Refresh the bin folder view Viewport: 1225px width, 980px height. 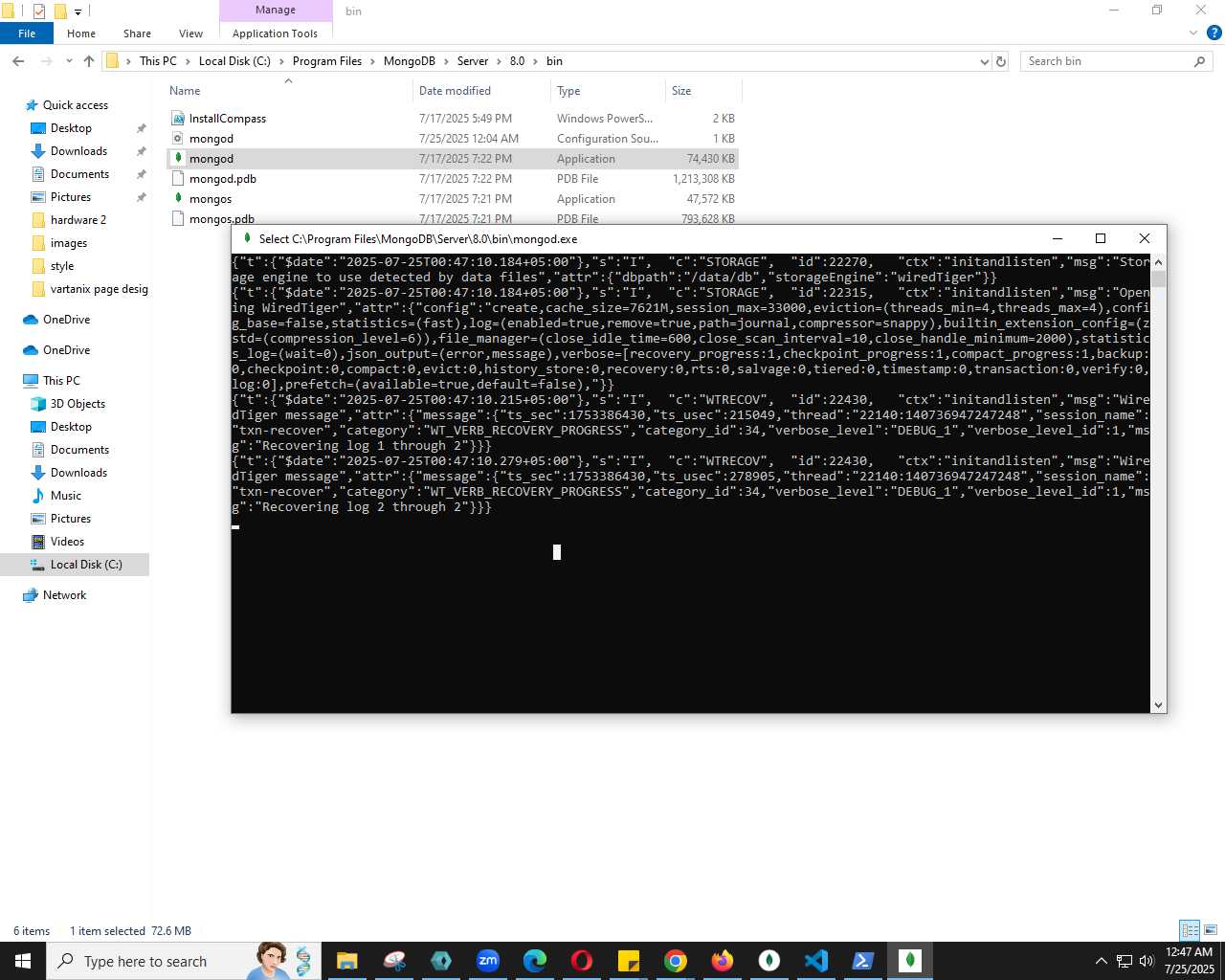point(1001,61)
